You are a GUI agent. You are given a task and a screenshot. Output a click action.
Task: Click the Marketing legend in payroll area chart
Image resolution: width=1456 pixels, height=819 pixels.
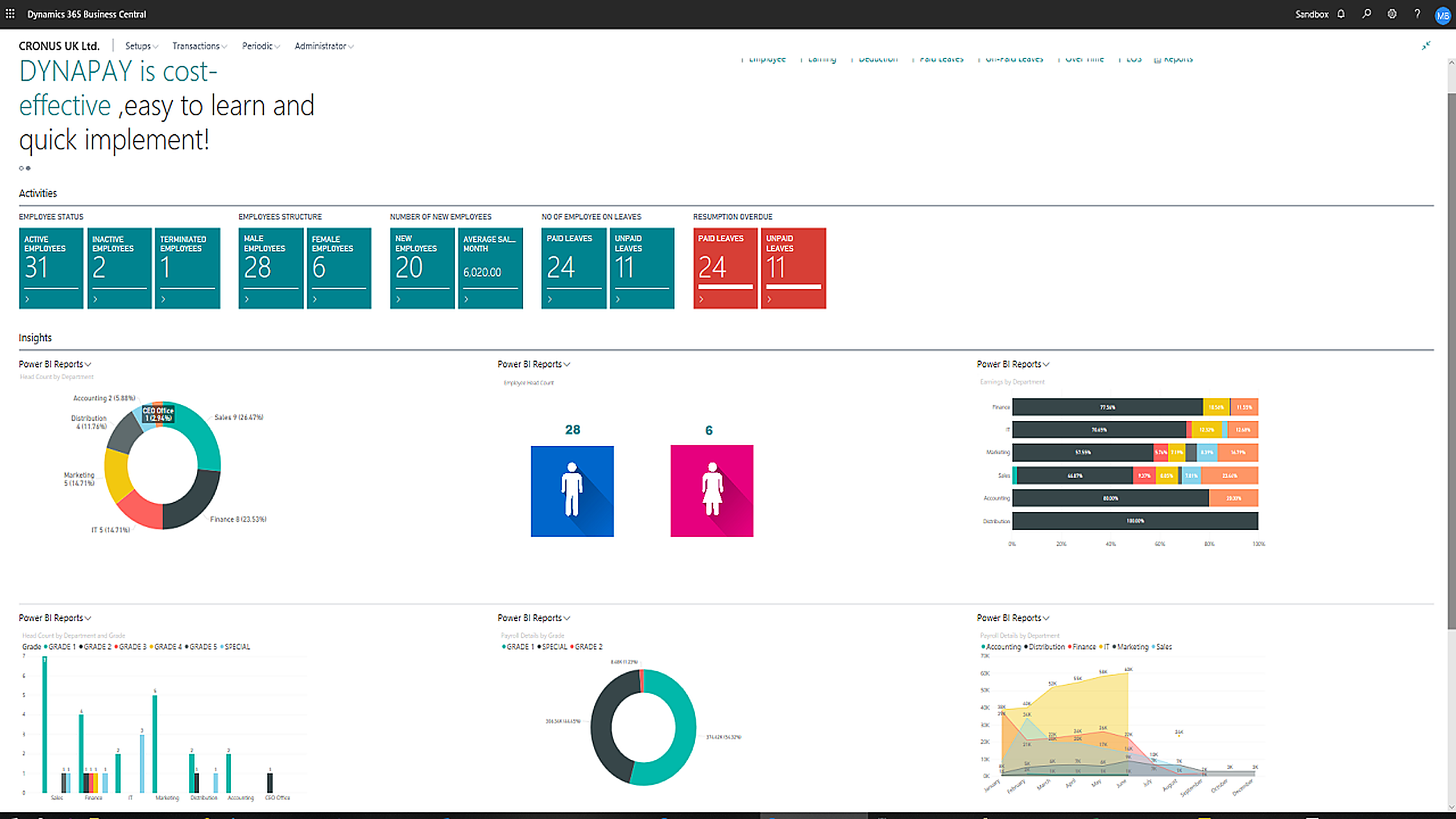point(1130,647)
